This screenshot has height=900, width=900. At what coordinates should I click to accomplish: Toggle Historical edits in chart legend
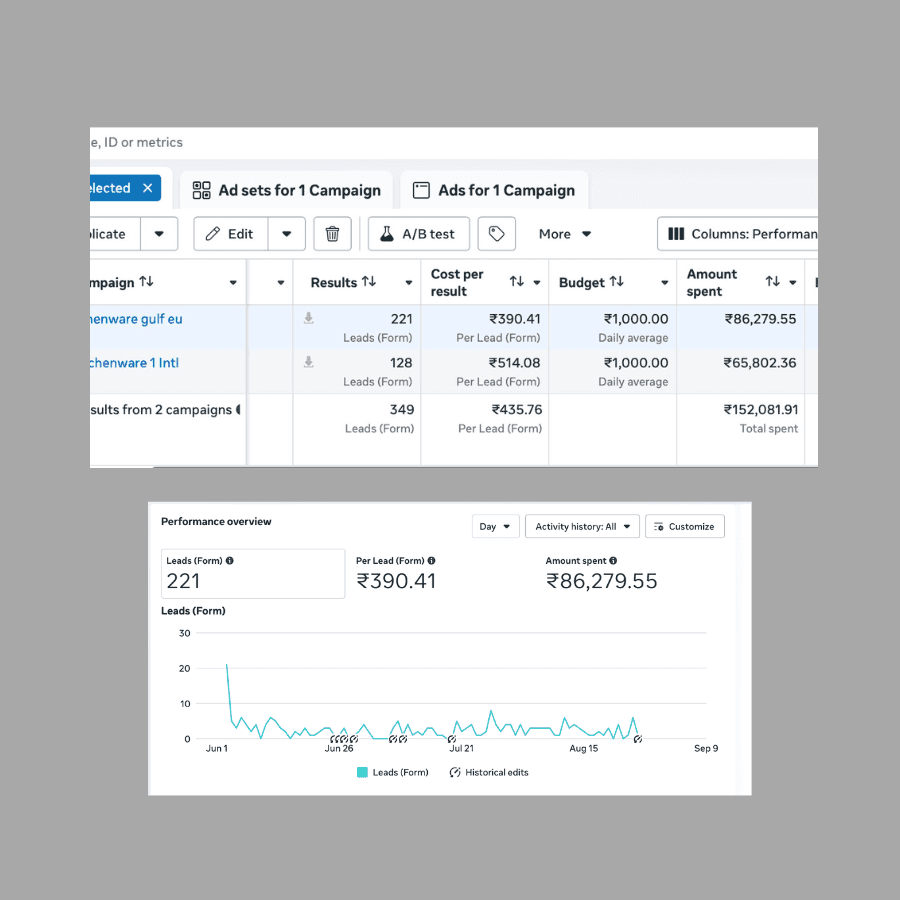[x=488, y=773]
